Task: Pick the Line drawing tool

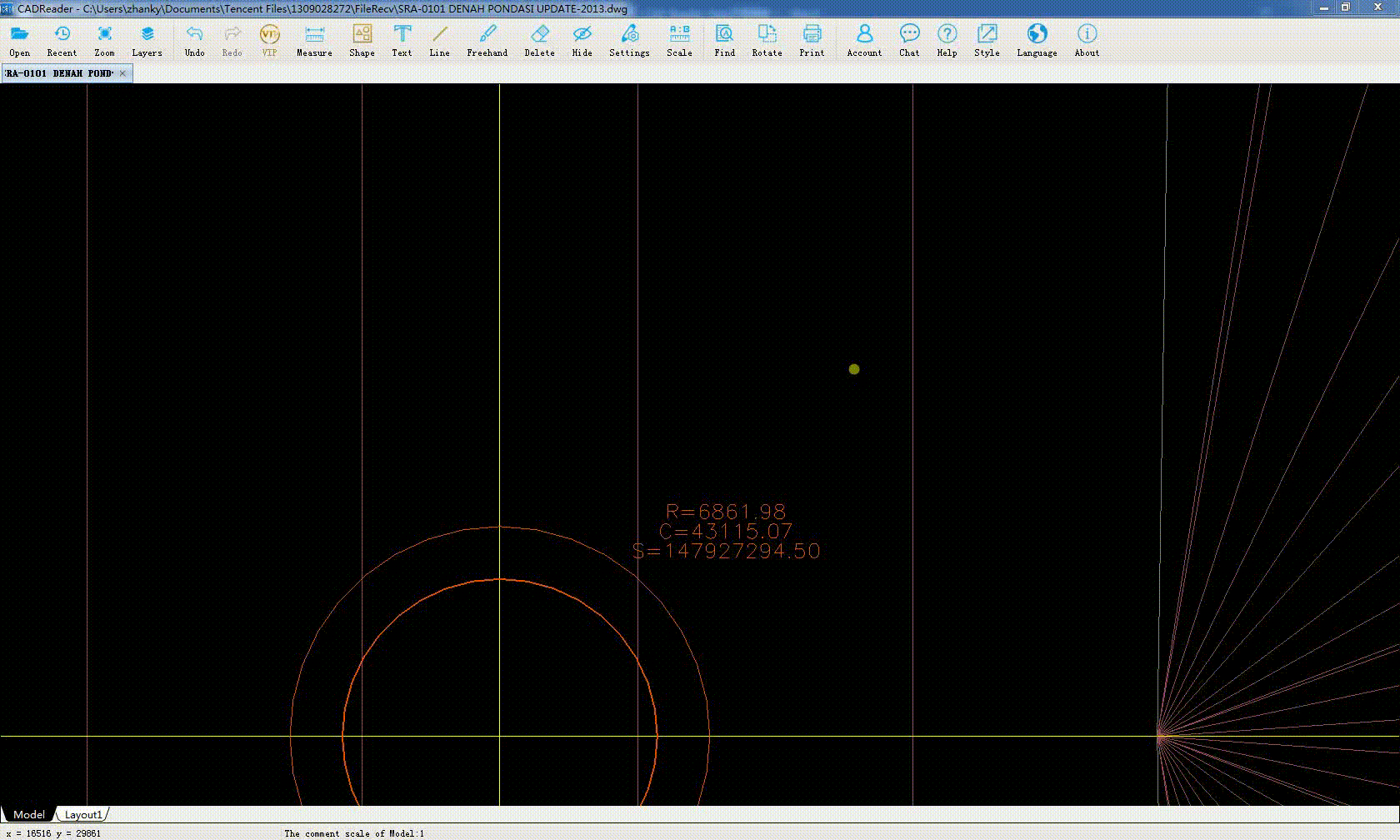Action: [439, 40]
